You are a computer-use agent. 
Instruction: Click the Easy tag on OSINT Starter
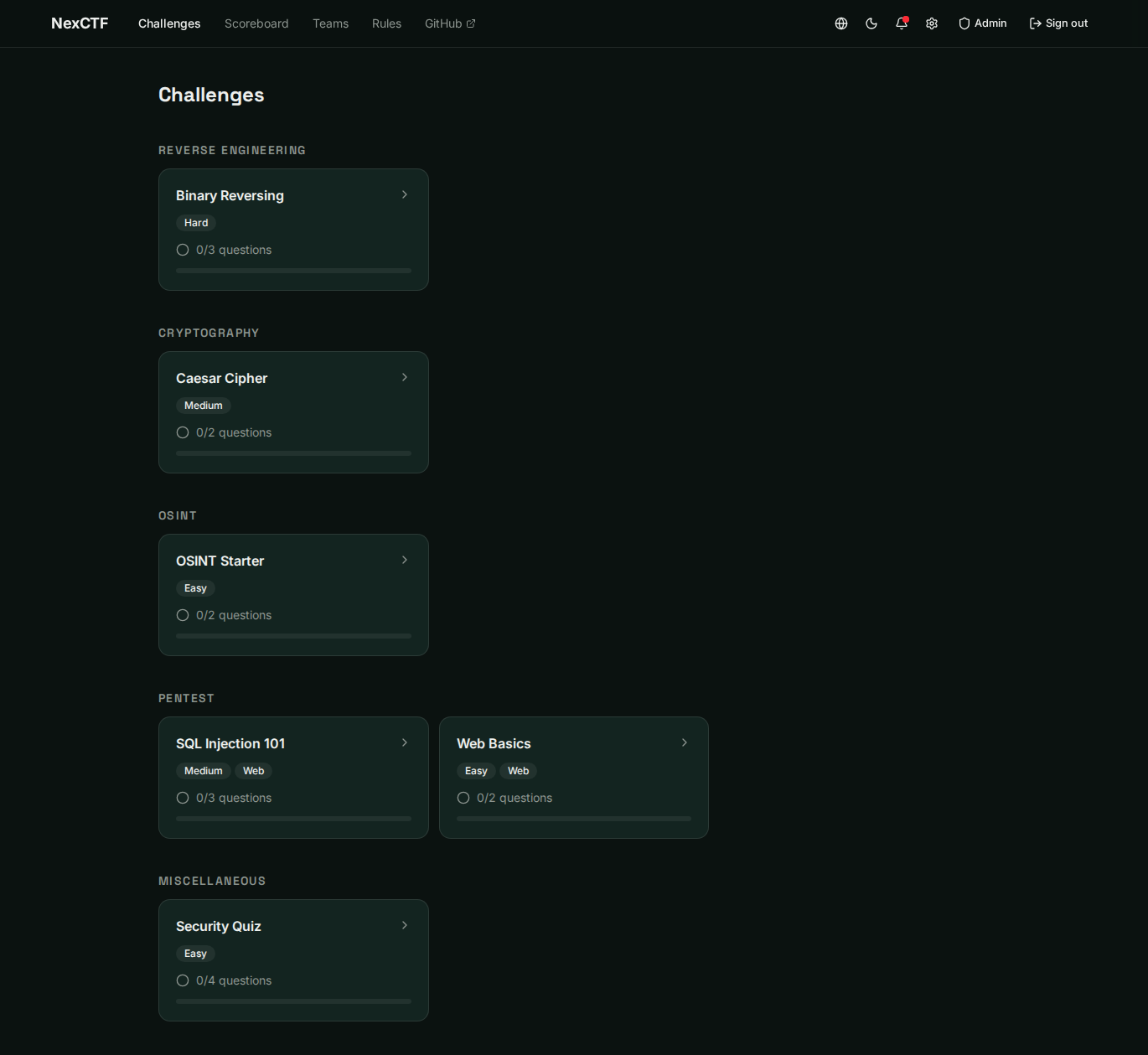coord(195,588)
